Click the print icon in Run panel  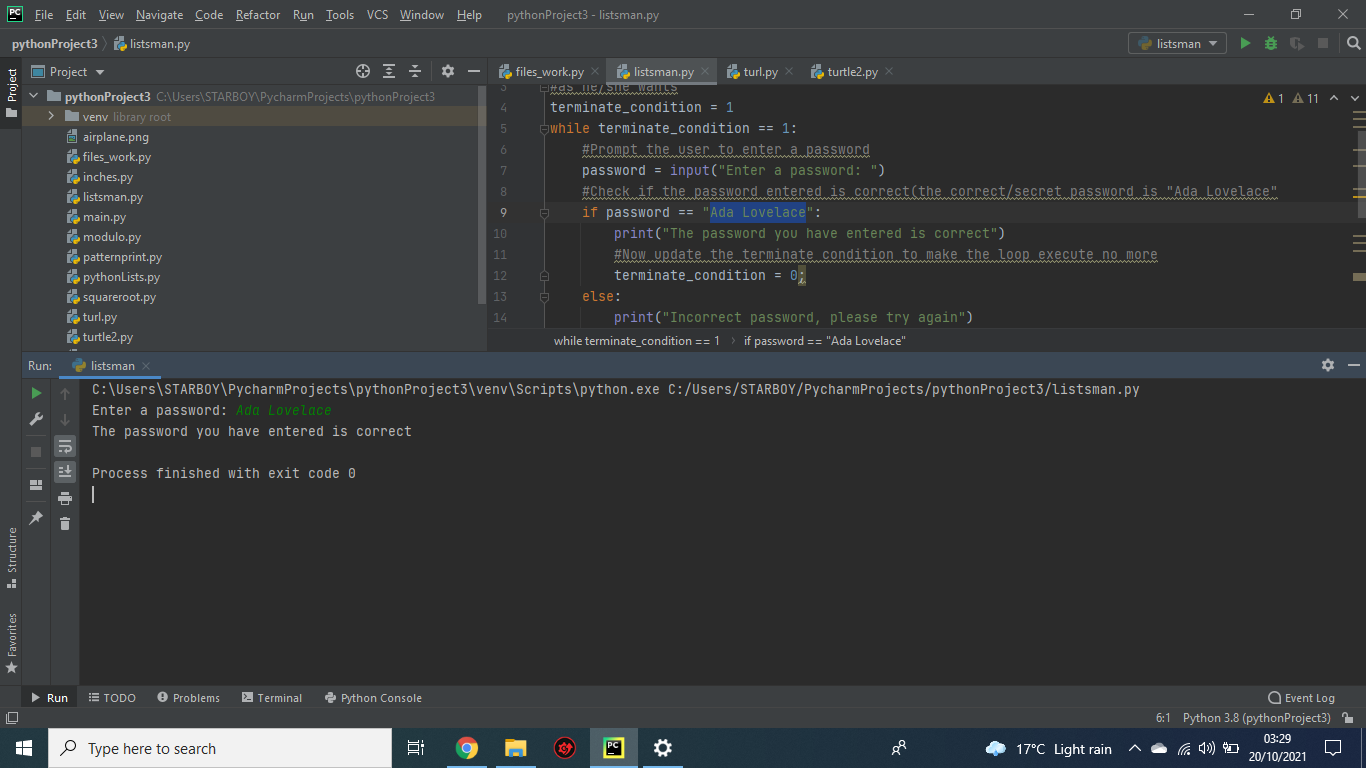pyautogui.click(x=65, y=498)
